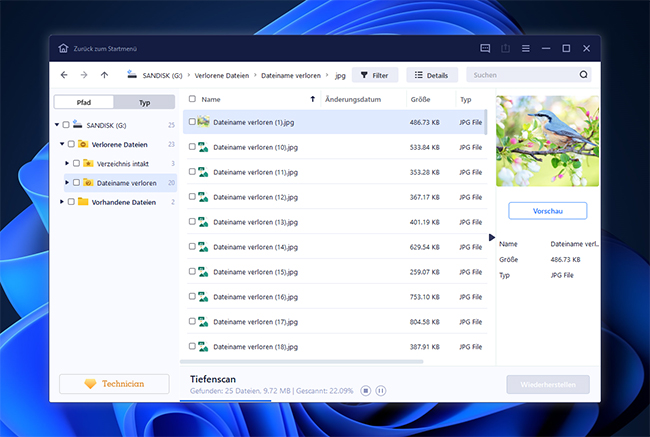Viewport: 650px width, 437px height.
Task: Click the Verlorene Dateien folder icon
Action: 83,144
